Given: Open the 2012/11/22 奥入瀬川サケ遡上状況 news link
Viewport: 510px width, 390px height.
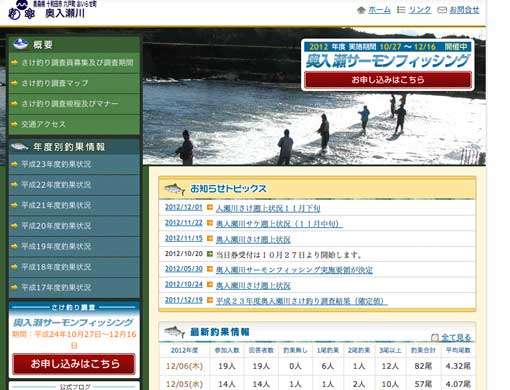Looking at the screenshot, I should tap(279, 224).
